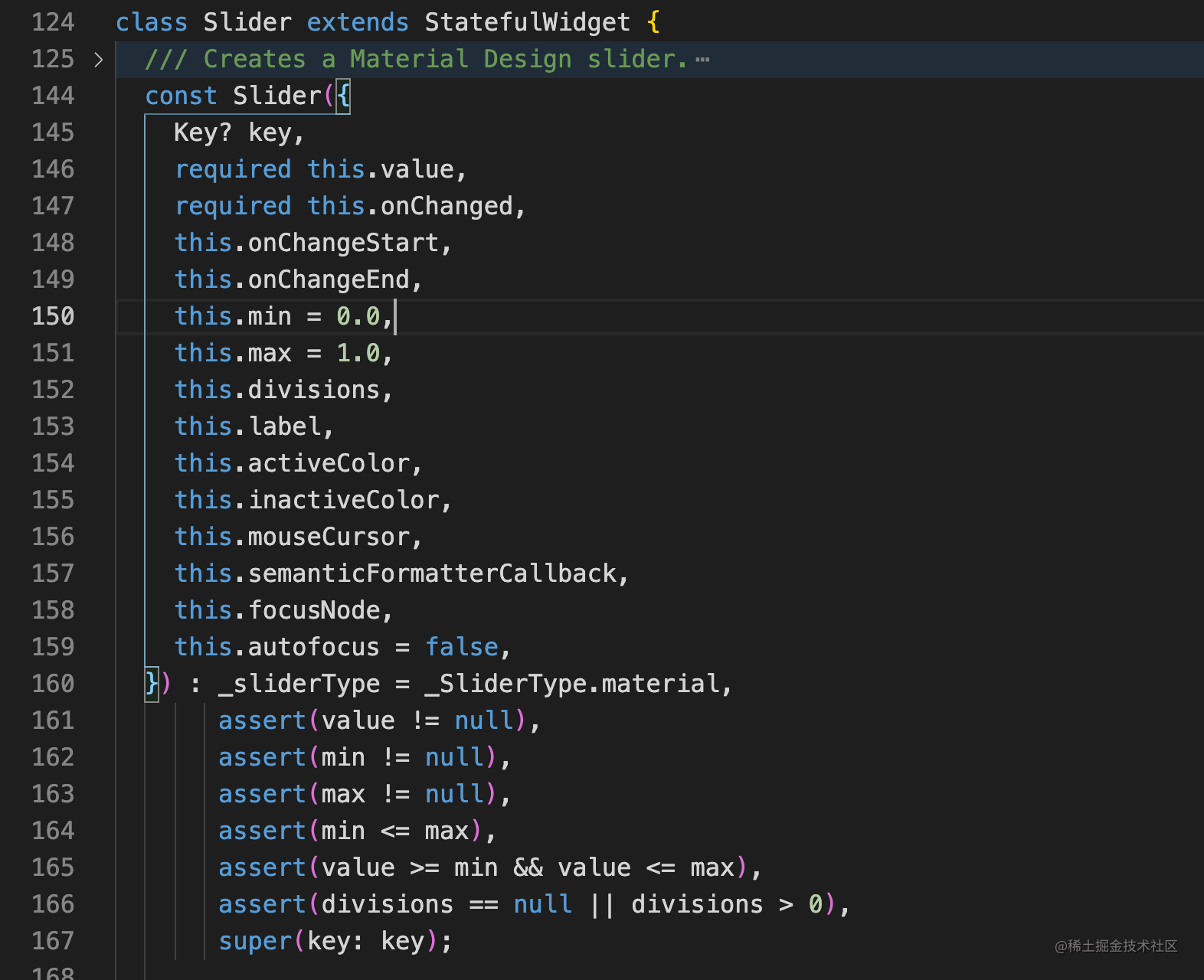1204x980 pixels.
Task: Click 'semanticFormatterCallback' parameter
Action: click(432, 573)
